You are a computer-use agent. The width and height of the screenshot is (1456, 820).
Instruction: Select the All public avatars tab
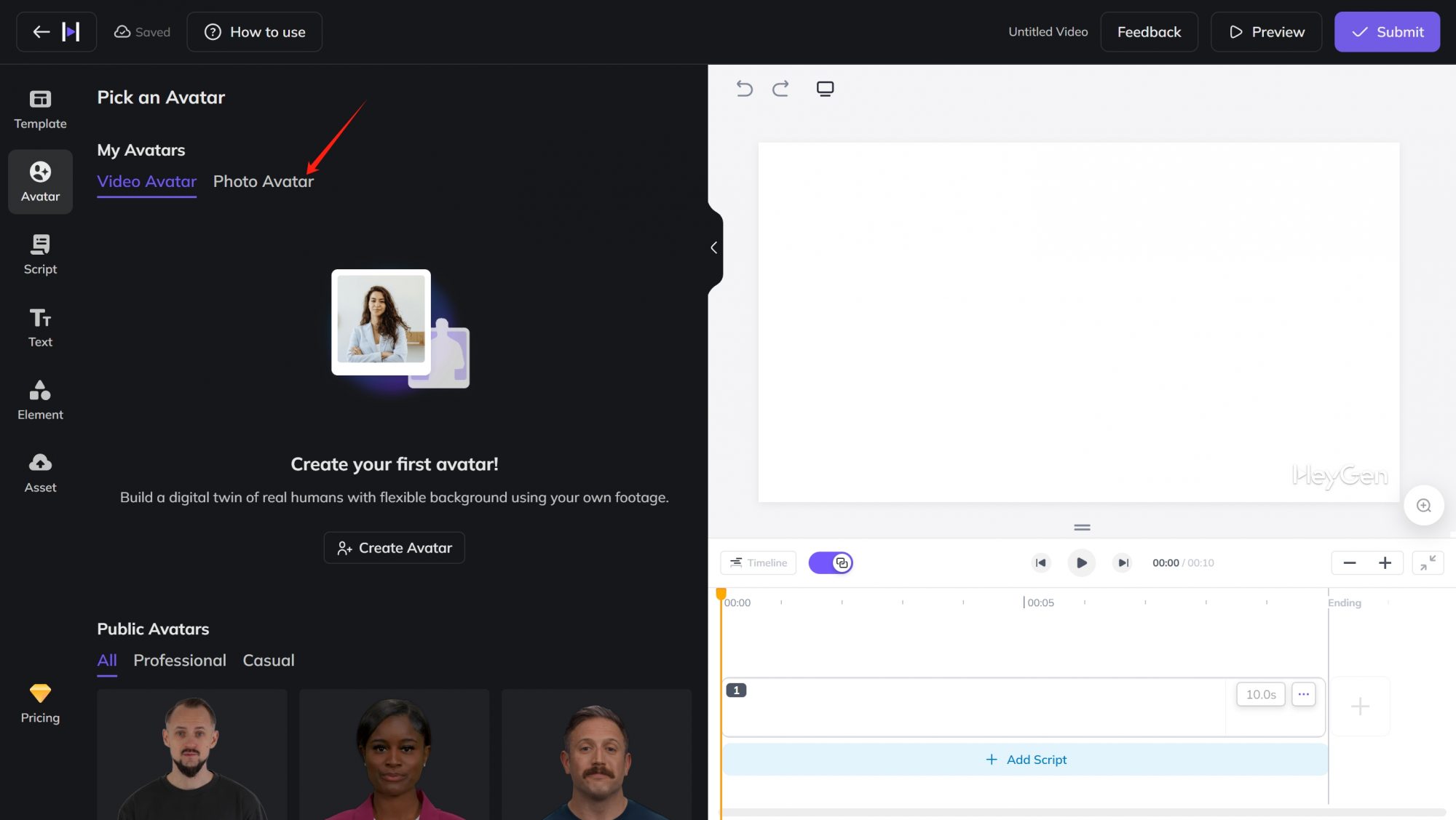pos(107,661)
